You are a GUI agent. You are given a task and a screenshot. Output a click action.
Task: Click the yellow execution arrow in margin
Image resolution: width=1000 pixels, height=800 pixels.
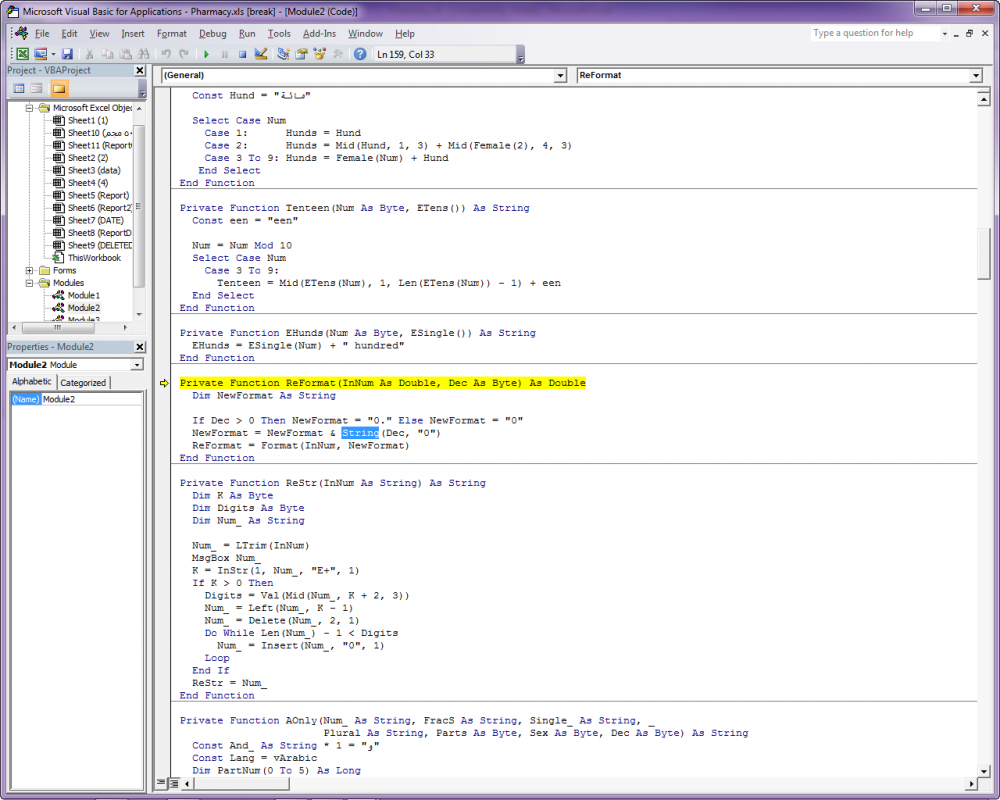[x=164, y=383]
